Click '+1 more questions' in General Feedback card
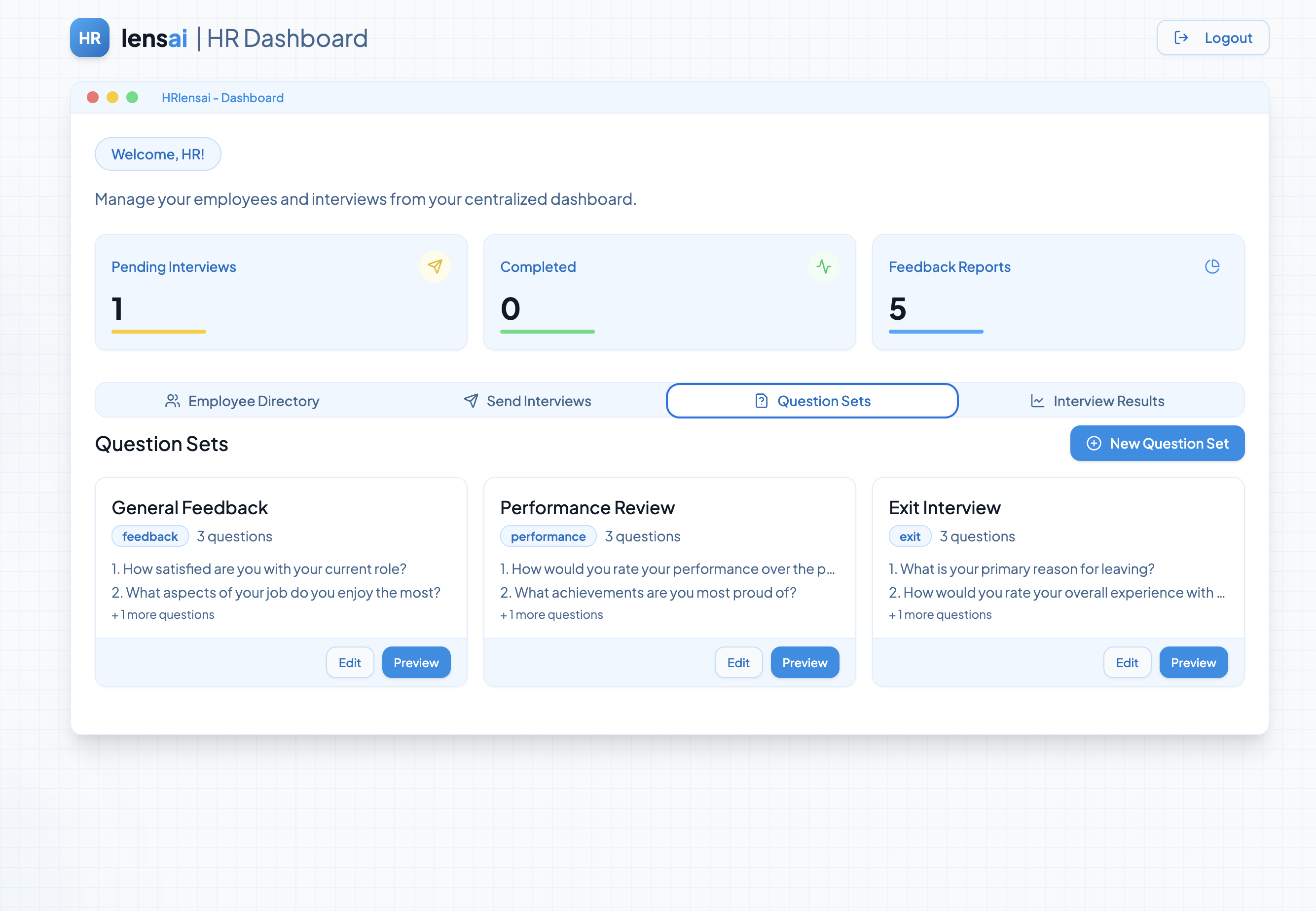This screenshot has height=911, width=1316. [163, 615]
